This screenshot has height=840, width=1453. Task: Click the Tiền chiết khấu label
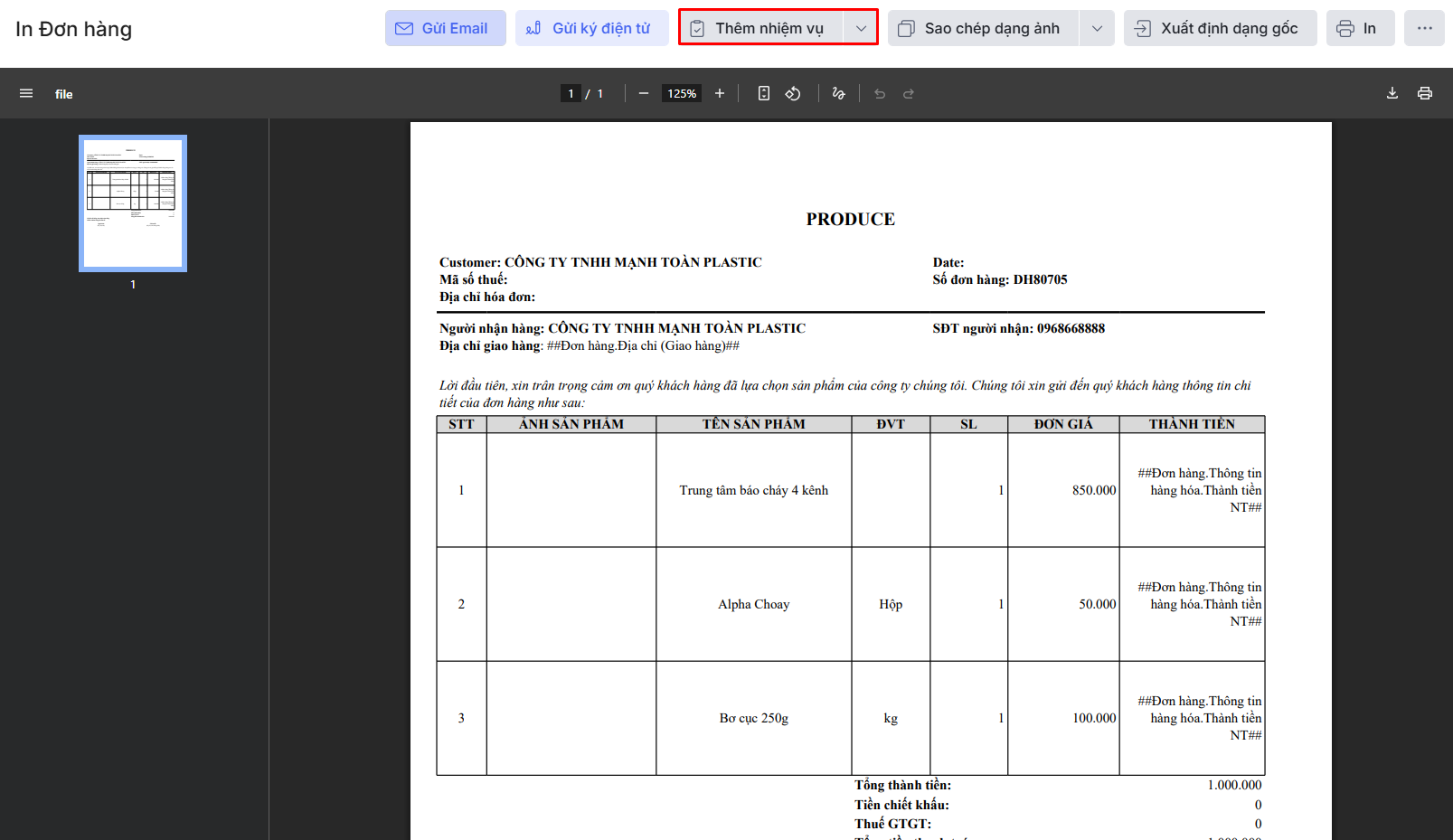tap(902, 805)
